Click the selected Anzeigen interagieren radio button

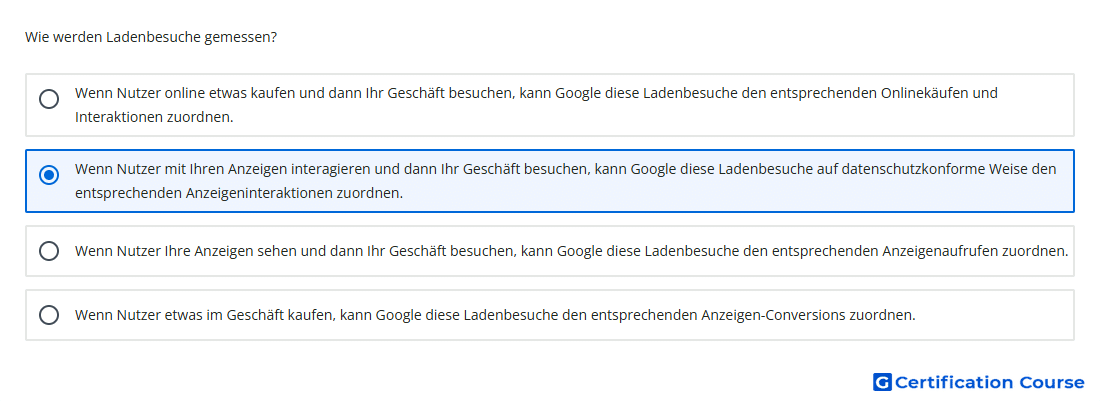(x=49, y=175)
